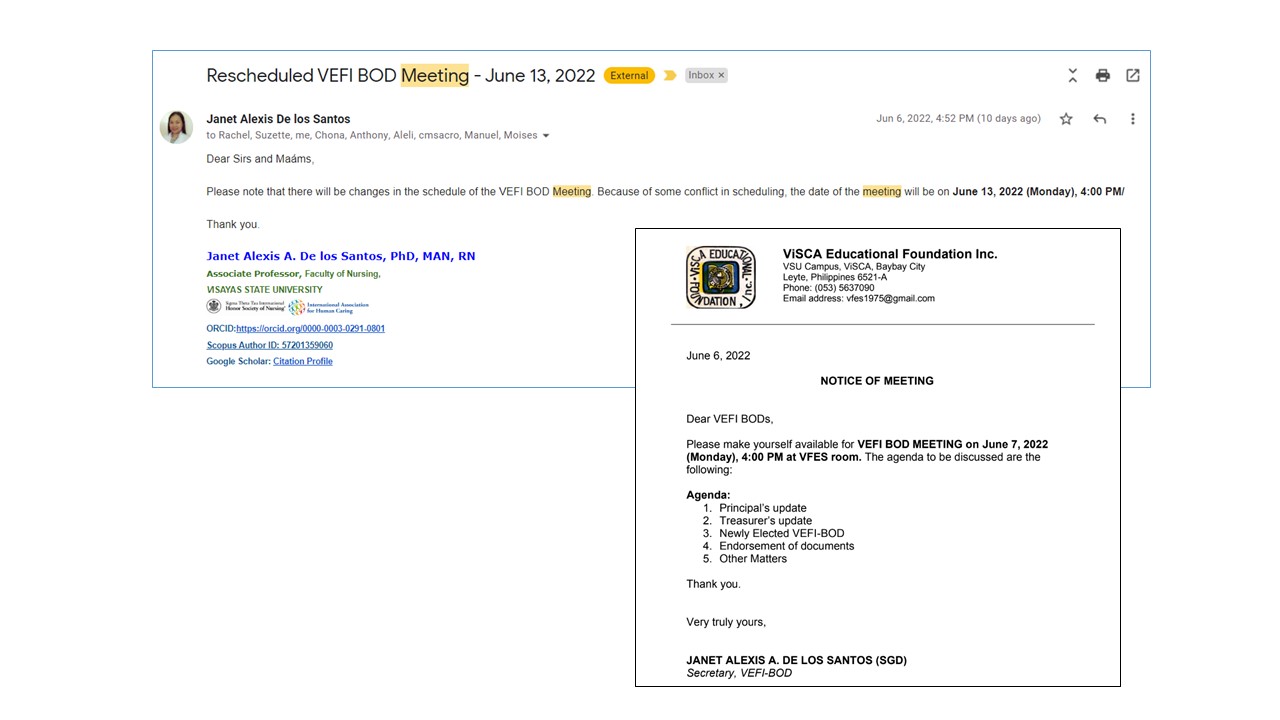Click the yellow External label tag
The image size is (1280, 720).
coord(629,75)
